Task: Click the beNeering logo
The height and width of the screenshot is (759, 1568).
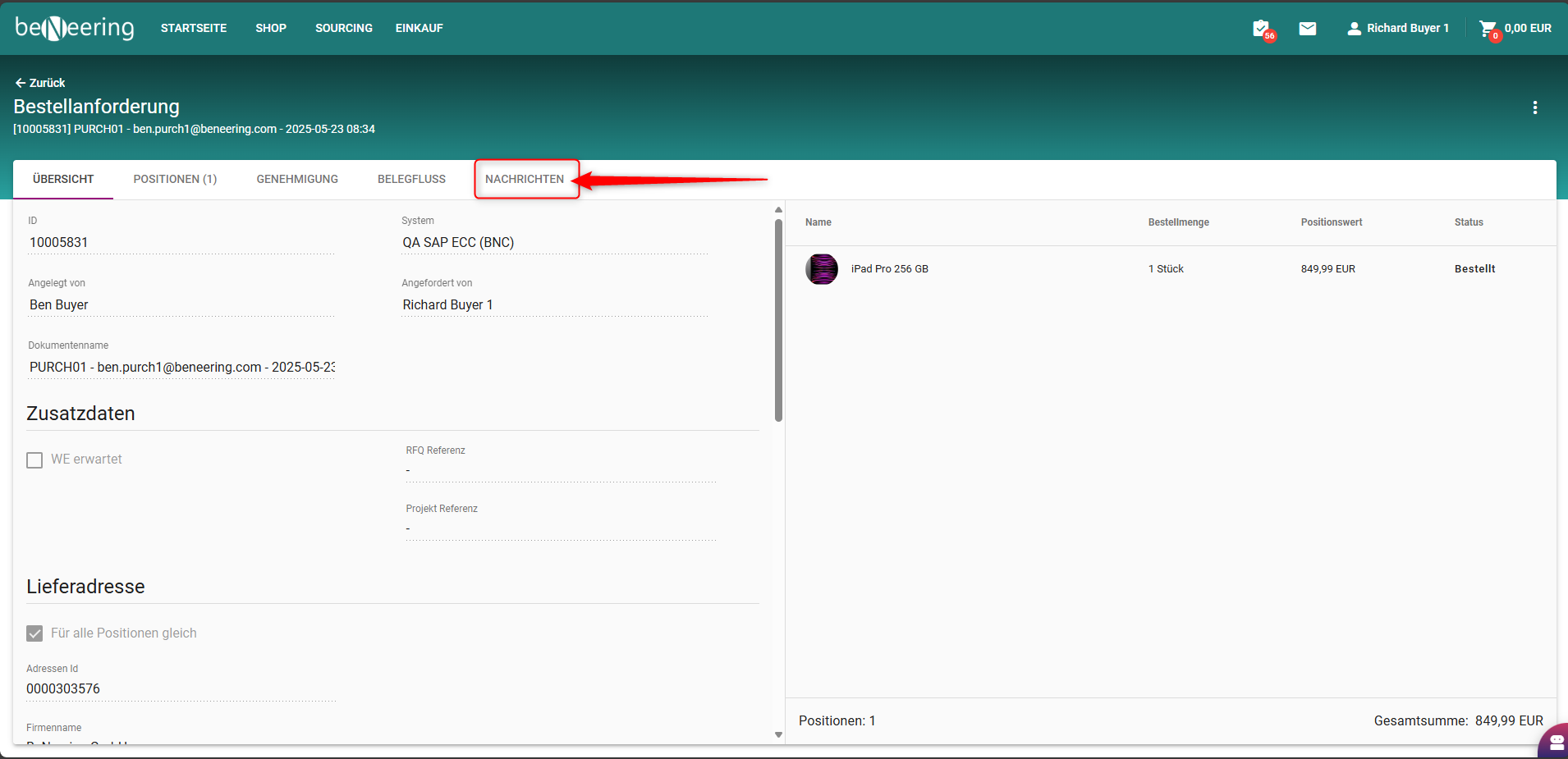Action: pyautogui.click(x=74, y=28)
